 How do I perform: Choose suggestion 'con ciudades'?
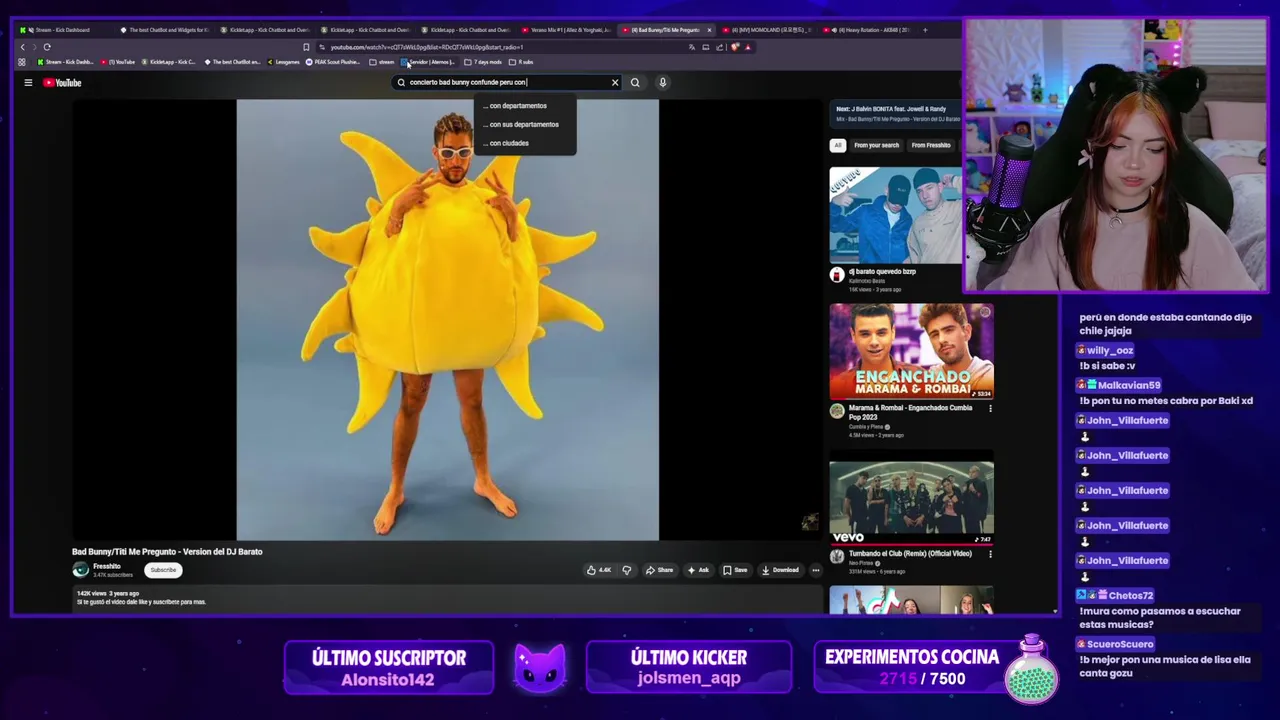point(525,143)
